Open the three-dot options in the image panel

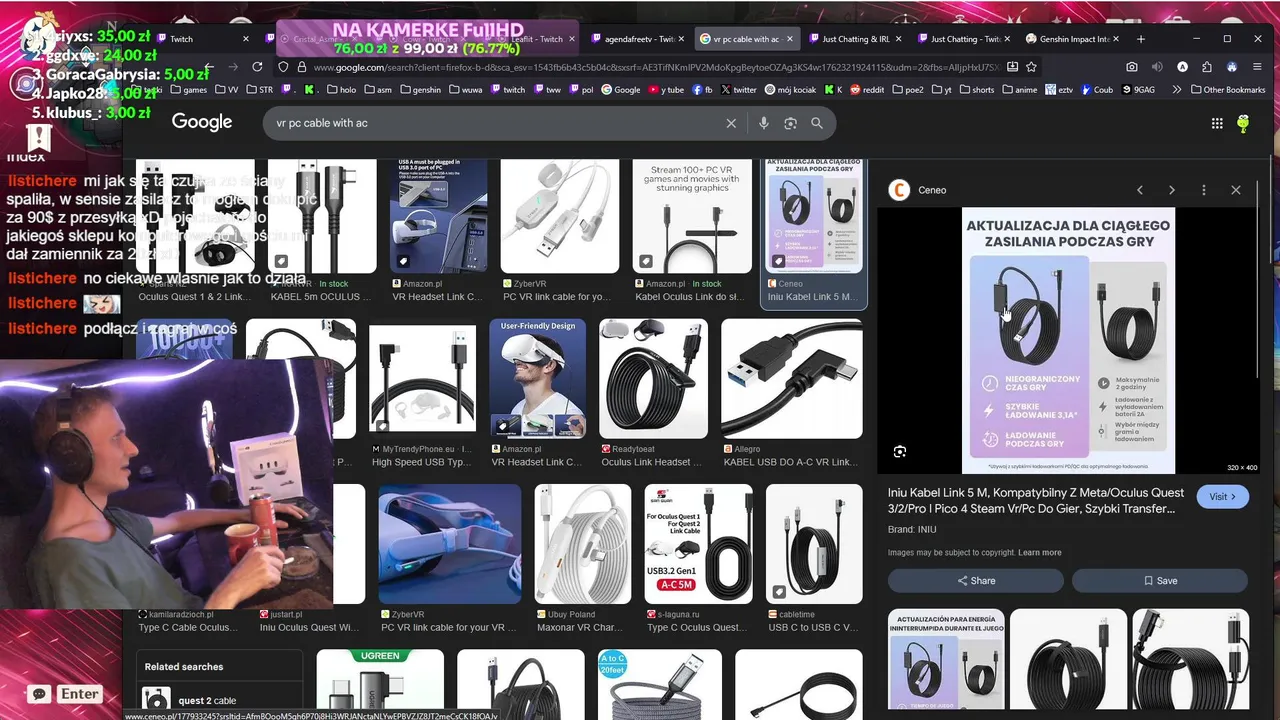coord(1204,190)
